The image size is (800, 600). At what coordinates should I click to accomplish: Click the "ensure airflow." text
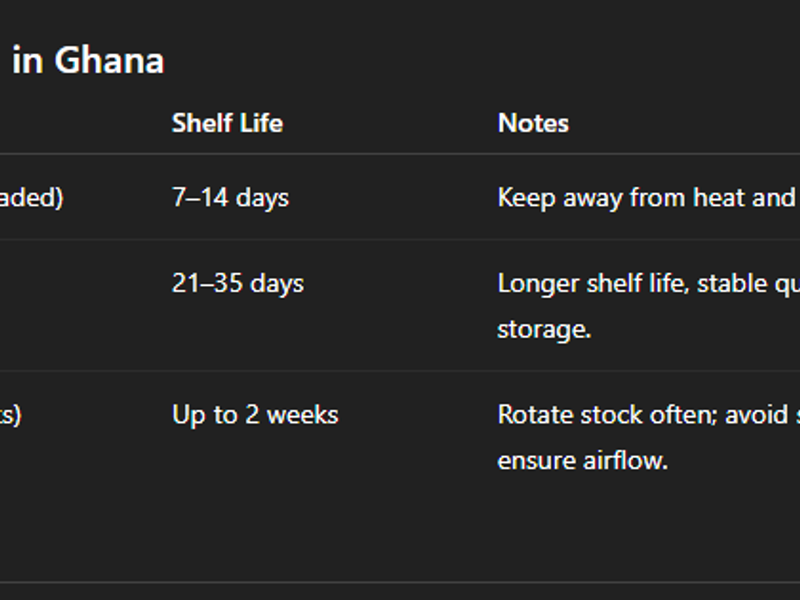[x=582, y=461]
